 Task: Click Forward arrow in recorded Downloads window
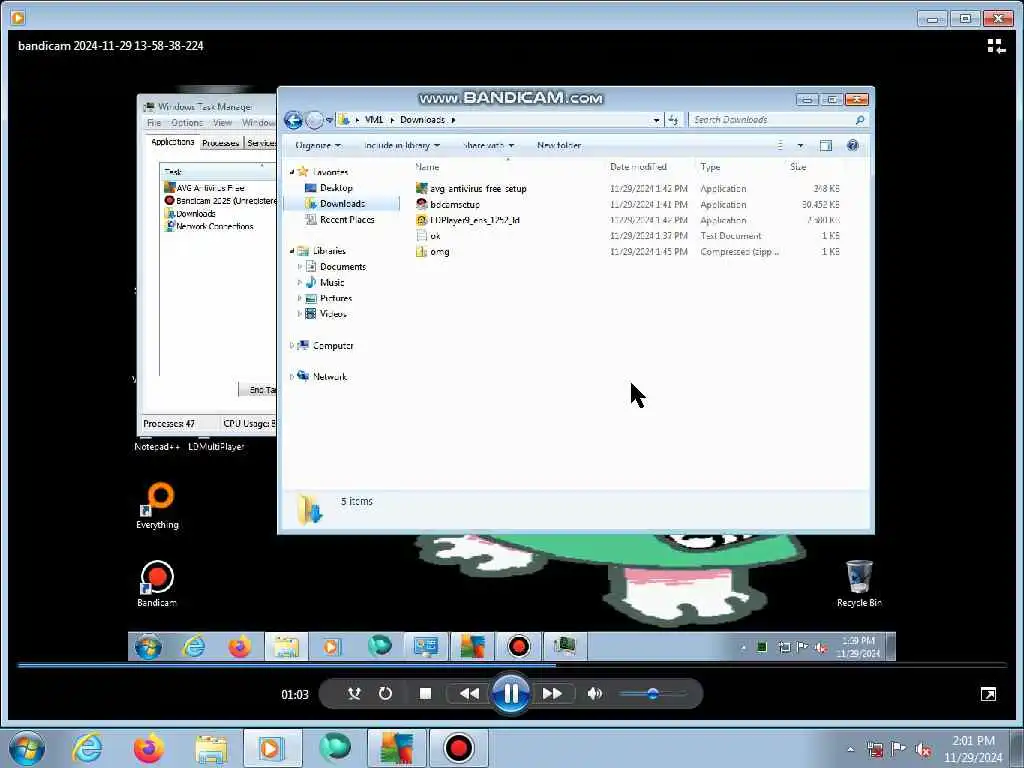coord(315,120)
